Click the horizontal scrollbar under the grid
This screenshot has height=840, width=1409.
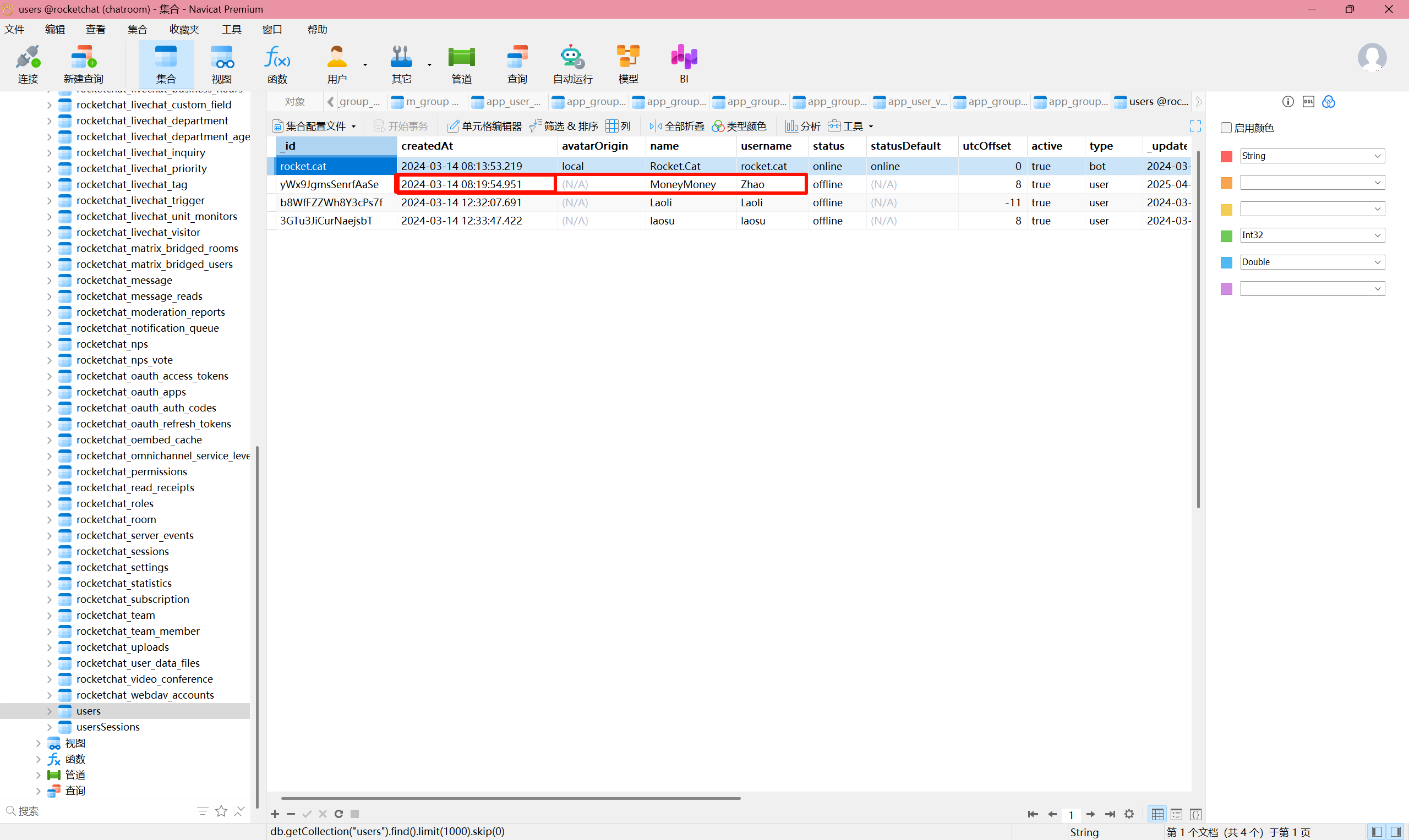[x=510, y=798]
